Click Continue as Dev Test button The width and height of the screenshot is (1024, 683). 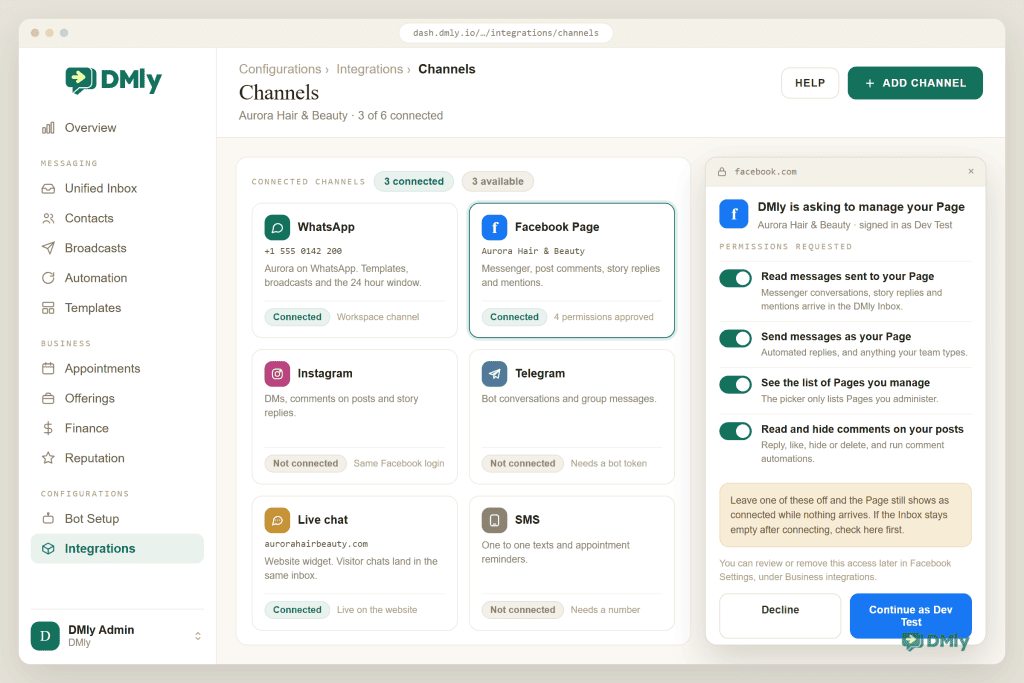(910, 616)
